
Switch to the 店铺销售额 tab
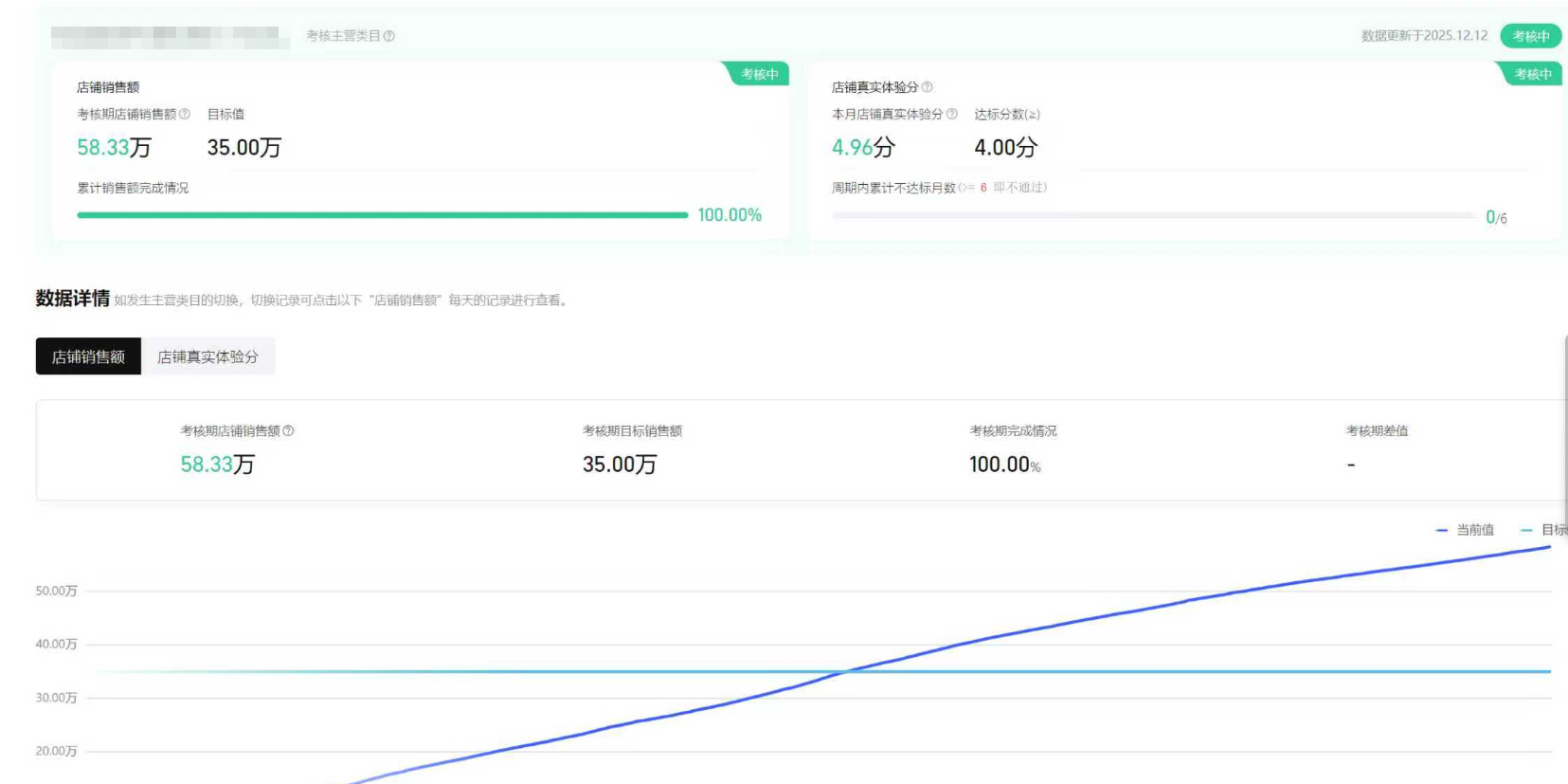pos(88,356)
